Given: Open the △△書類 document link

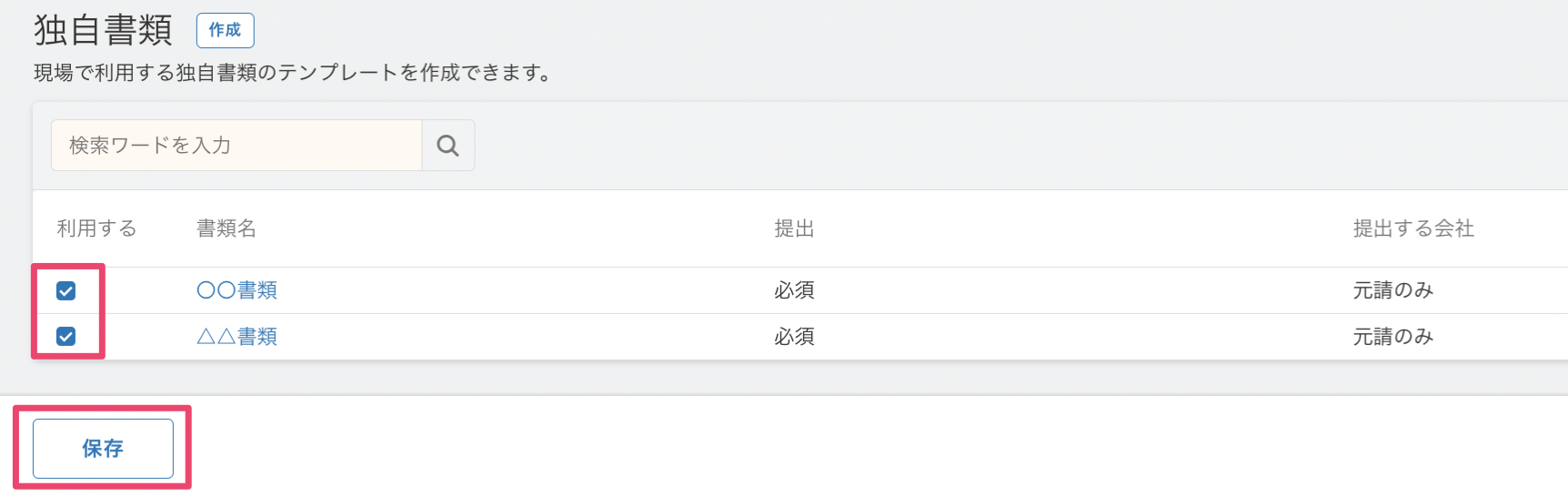Looking at the screenshot, I should pyautogui.click(x=236, y=337).
